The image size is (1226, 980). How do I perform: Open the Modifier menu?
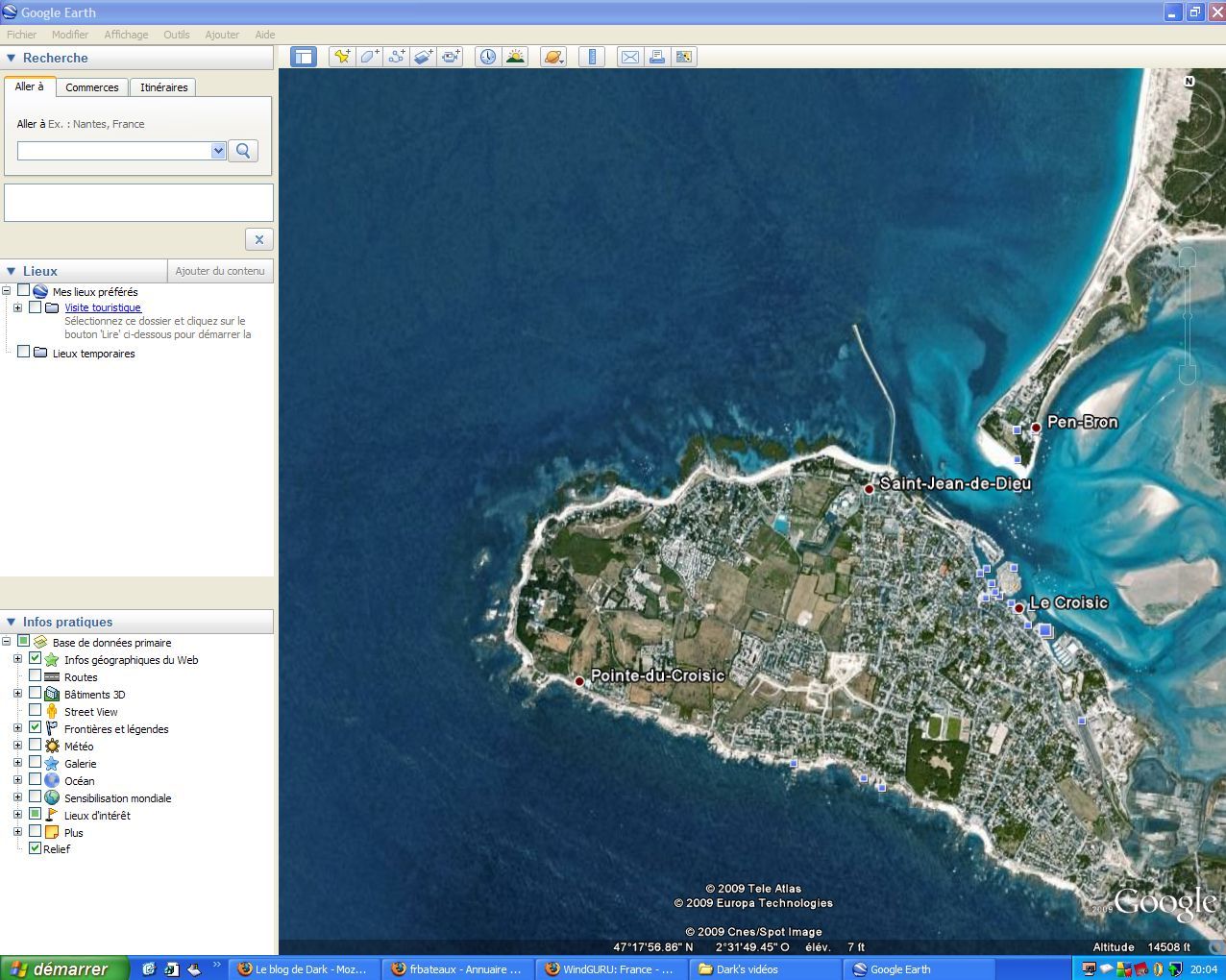click(70, 35)
